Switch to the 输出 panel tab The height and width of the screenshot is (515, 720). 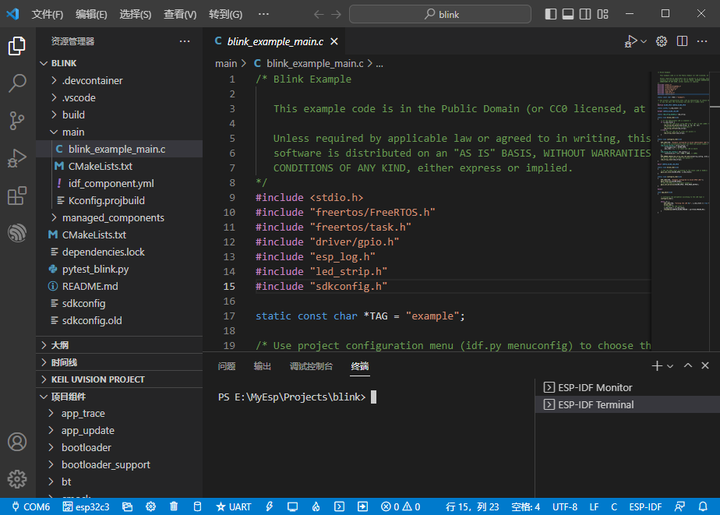262,366
